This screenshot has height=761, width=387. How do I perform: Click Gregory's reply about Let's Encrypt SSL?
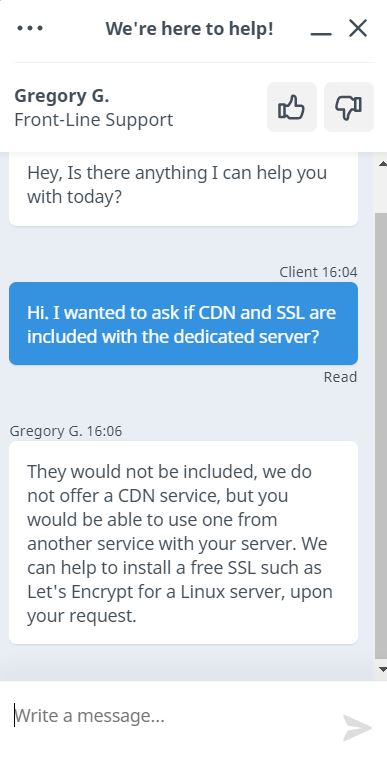[x=184, y=543]
